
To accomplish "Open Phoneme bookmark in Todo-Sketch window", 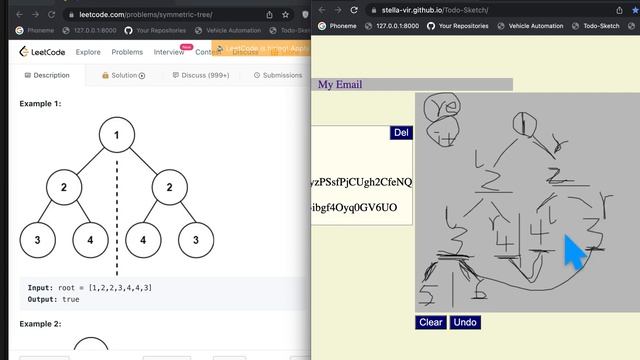I will (337, 26).
